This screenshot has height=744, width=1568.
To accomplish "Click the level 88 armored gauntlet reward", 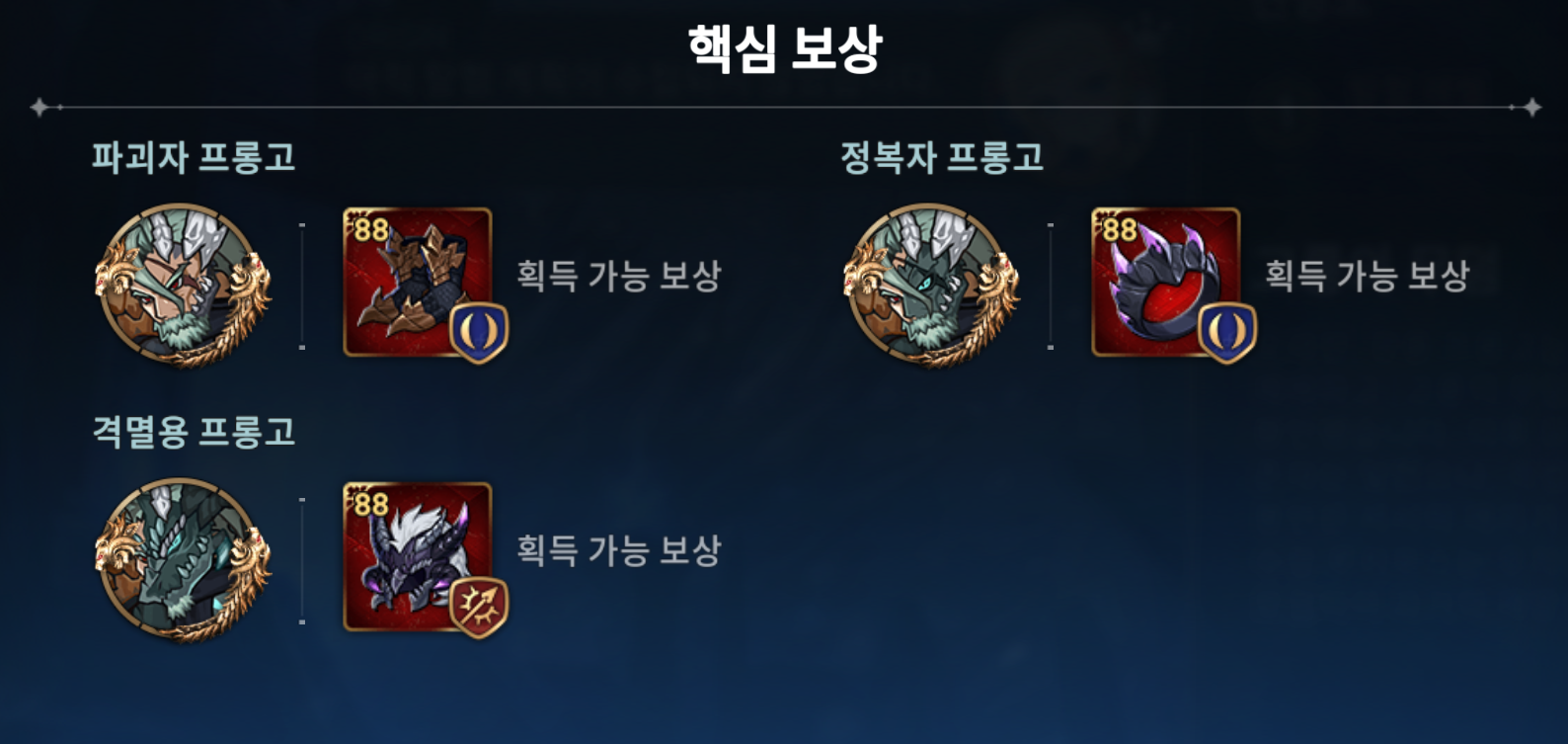I will tap(418, 282).
